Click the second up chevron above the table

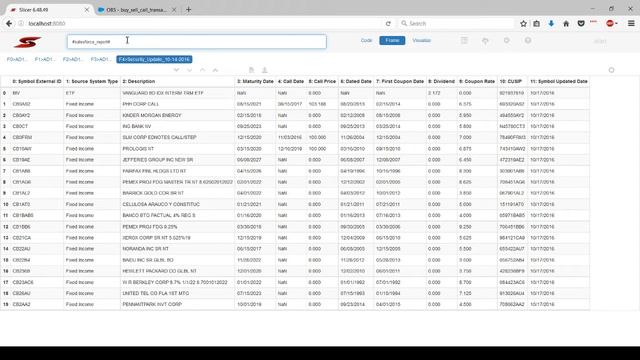tap(216, 70)
